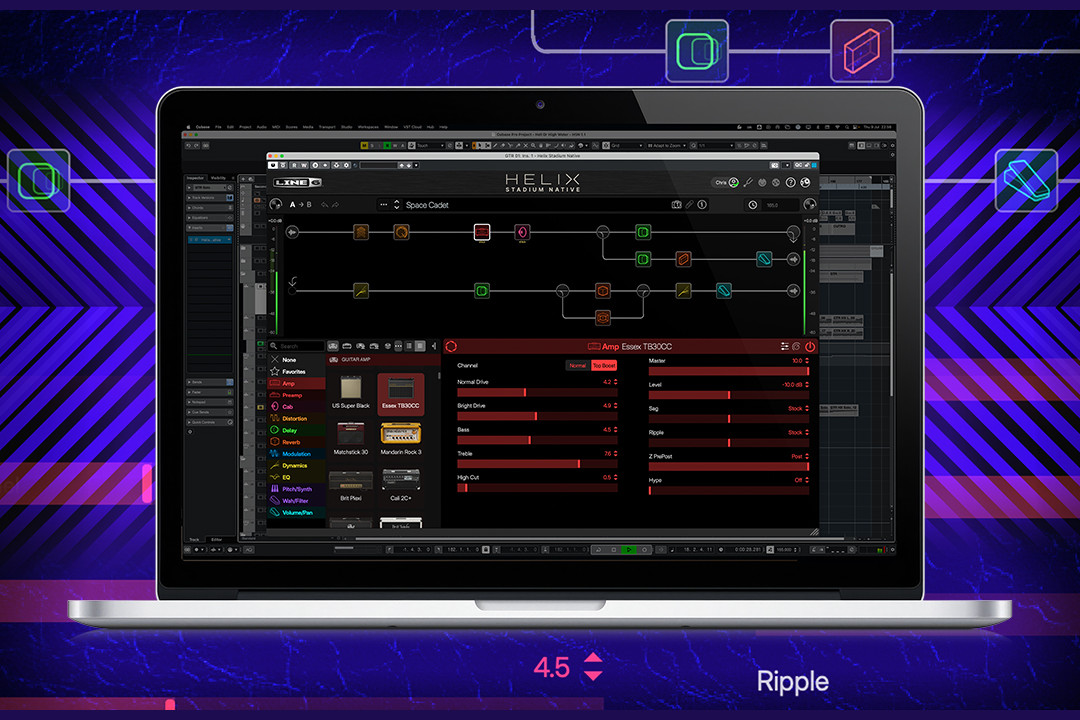The width and height of the screenshot is (1080, 720).
Task: Bypass the Essex TB30CC amp with power button
Action: click(x=810, y=347)
